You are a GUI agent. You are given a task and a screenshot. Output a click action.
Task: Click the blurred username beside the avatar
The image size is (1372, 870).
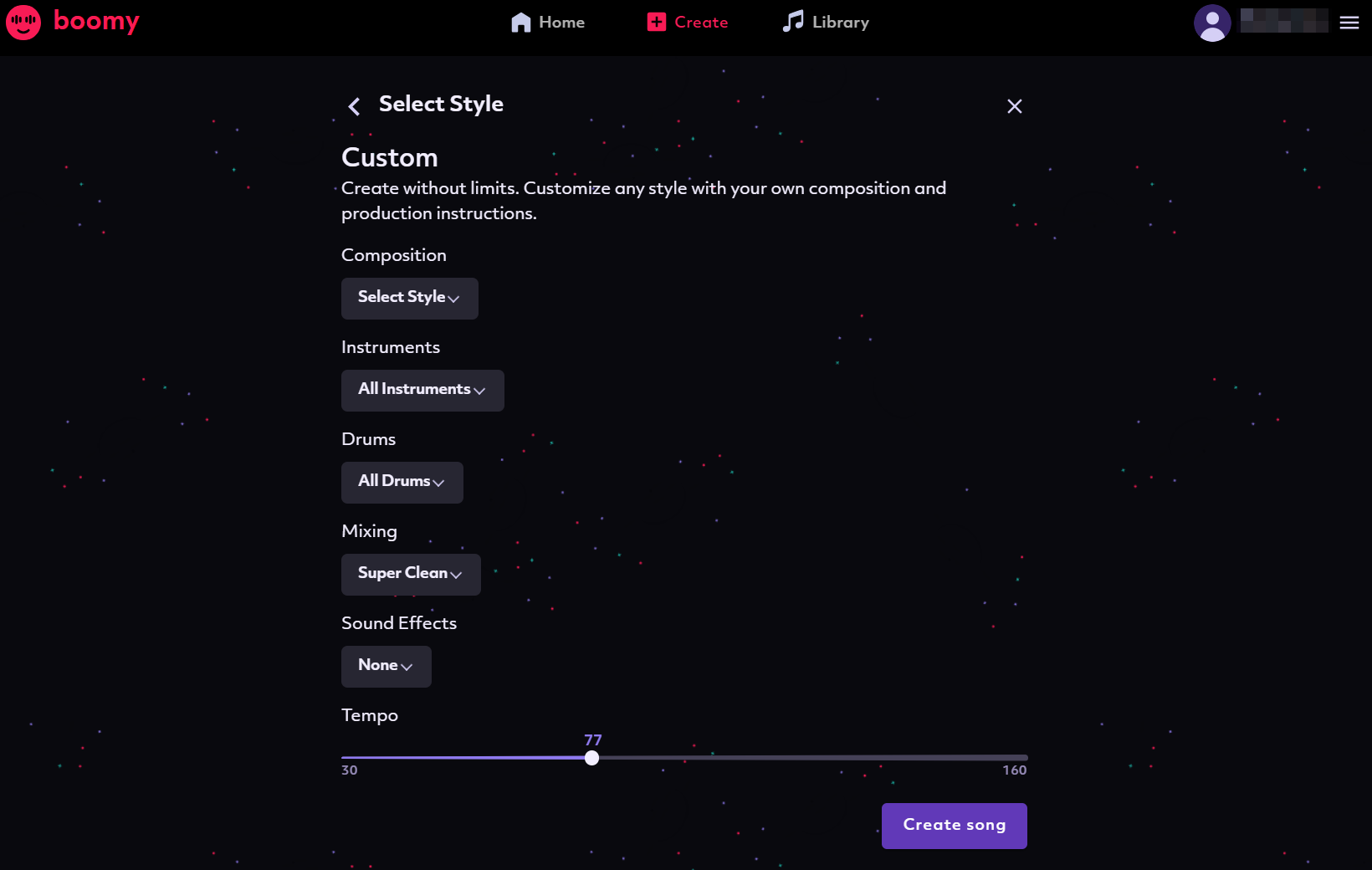pyautogui.click(x=1283, y=21)
